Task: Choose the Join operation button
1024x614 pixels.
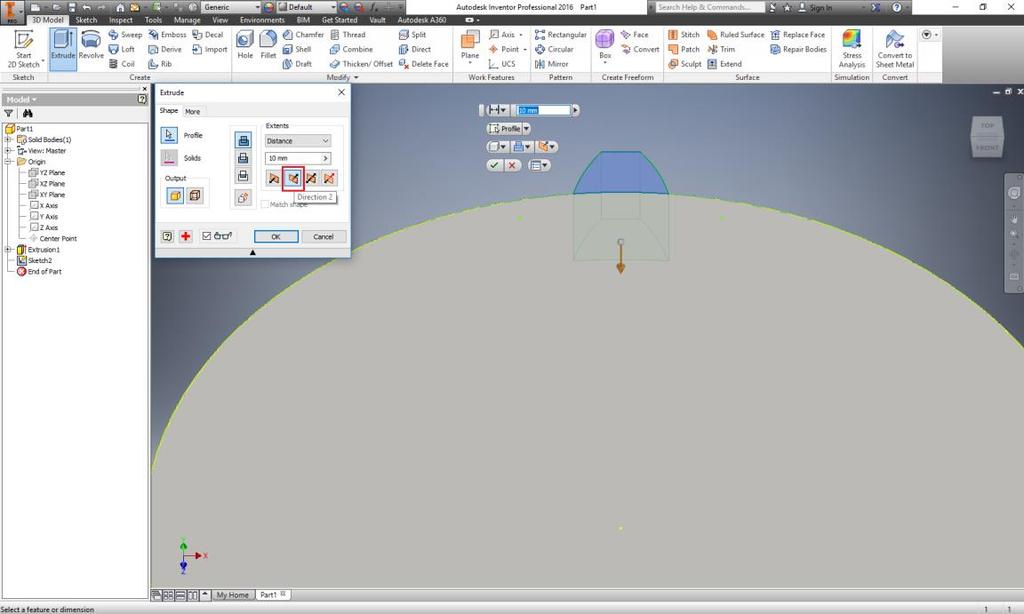Action: 243,140
